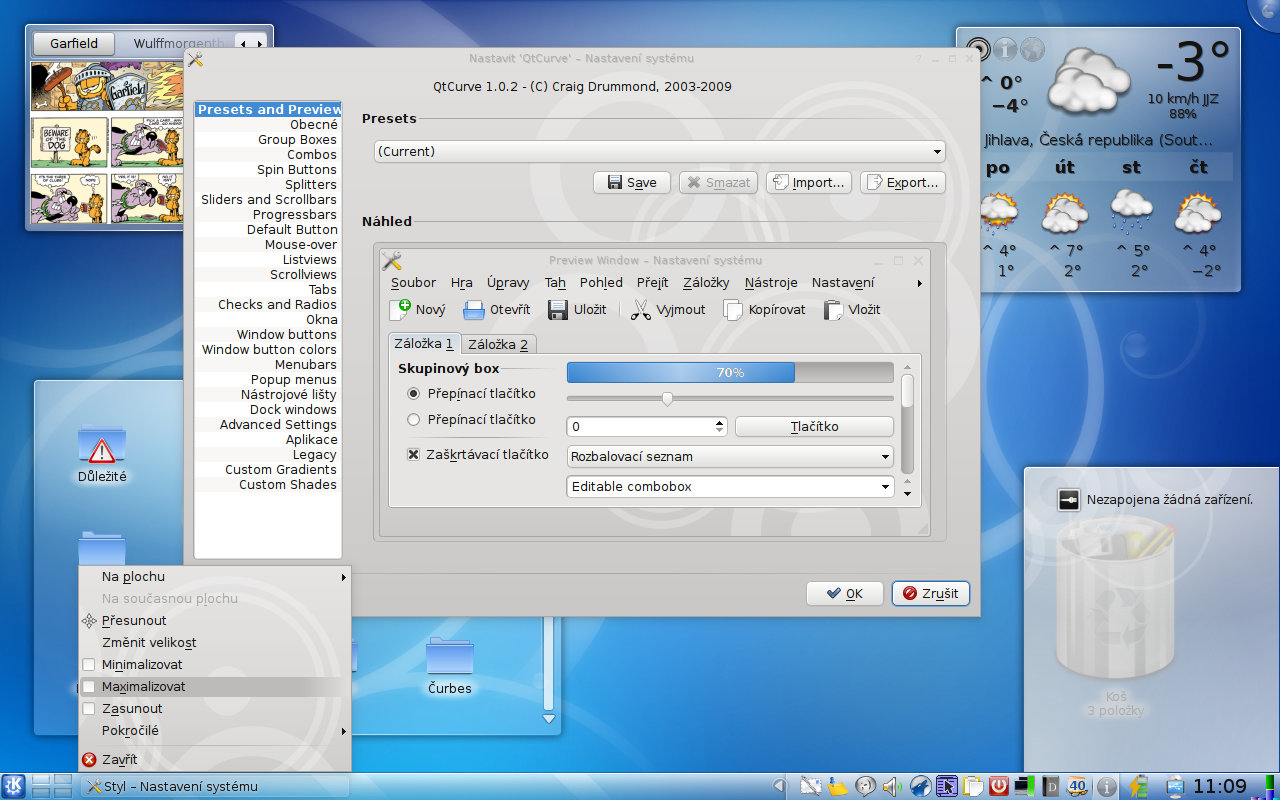Click the Důležité folder icon on desktop
This screenshot has width=1280, height=800.
[x=102, y=447]
